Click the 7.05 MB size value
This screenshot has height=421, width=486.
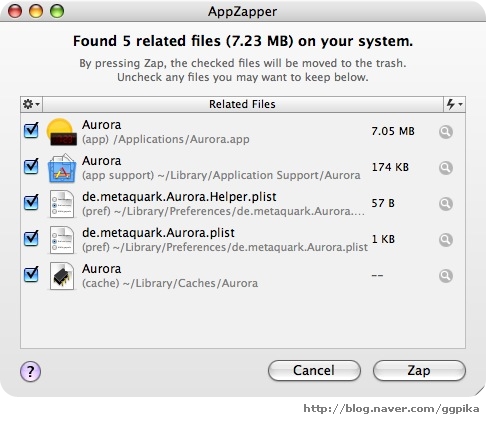[x=393, y=131]
